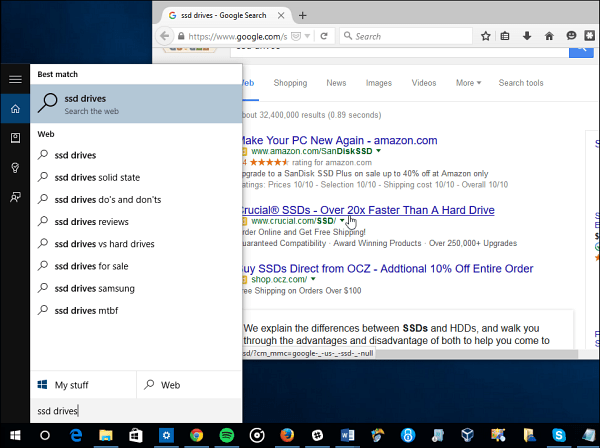Open 'Buy SSDs Direct from OCZ' link
The width and height of the screenshot is (600, 448).
(388, 269)
